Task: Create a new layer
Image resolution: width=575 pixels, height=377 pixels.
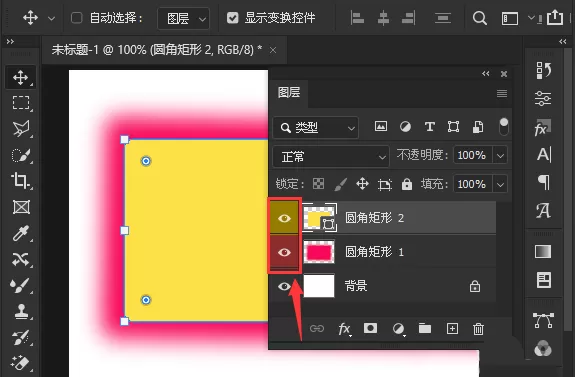Action: pyautogui.click(x=452, y=329)
